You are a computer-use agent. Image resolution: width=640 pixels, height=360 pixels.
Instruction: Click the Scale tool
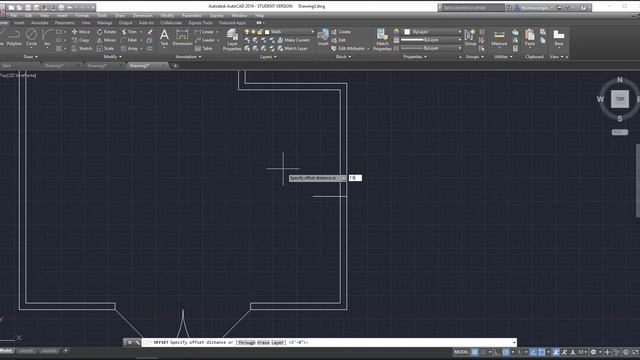click(105, 49)
